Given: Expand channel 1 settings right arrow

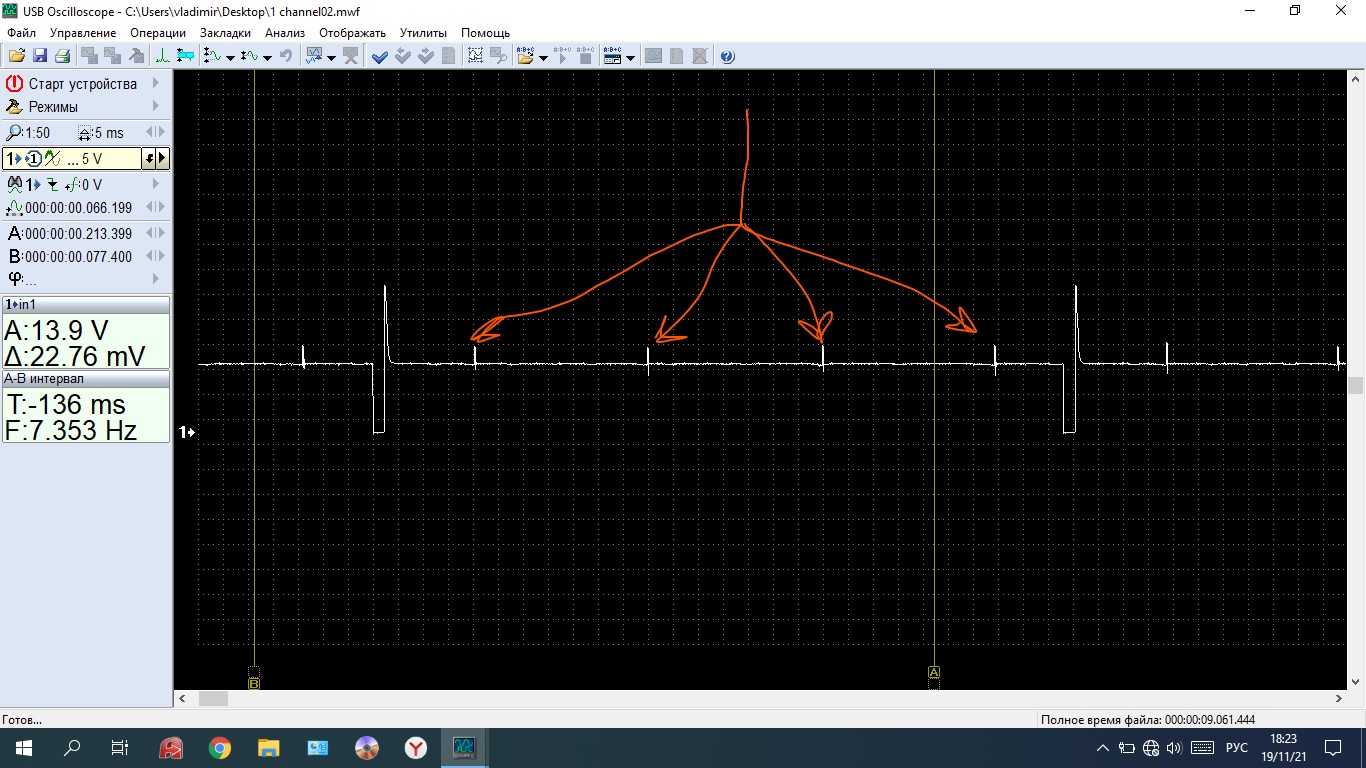Looking at the screenshot, I should pos(162,159).
